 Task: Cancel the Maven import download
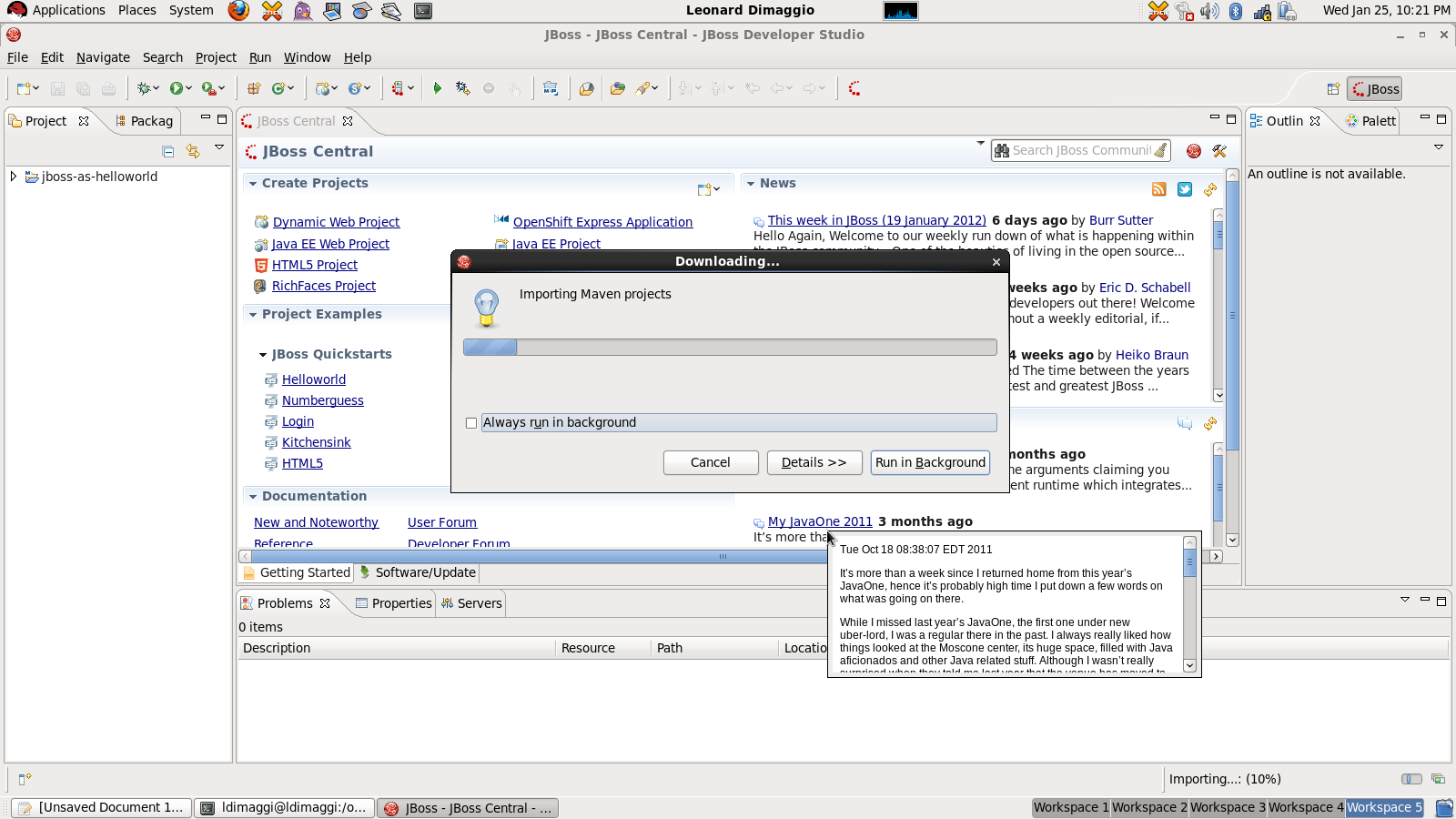pyautogui.click(x=711, y=462)
